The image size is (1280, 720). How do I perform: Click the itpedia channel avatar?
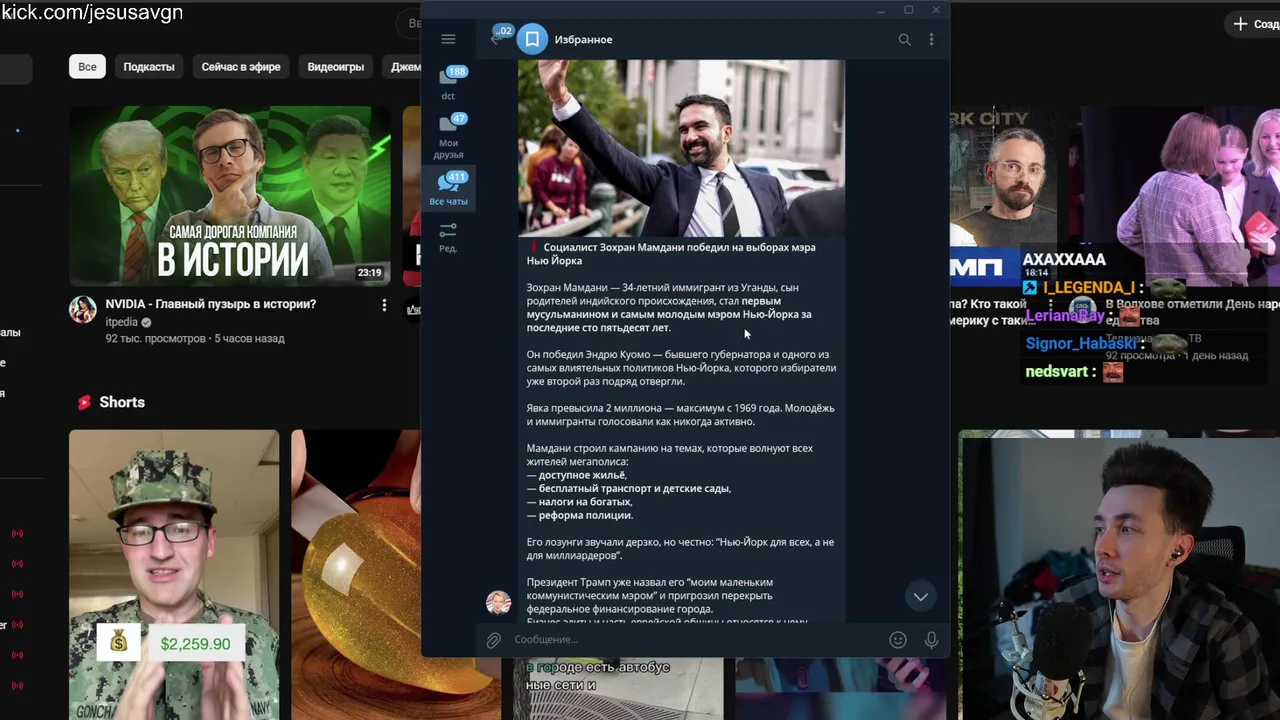[83, 309]
